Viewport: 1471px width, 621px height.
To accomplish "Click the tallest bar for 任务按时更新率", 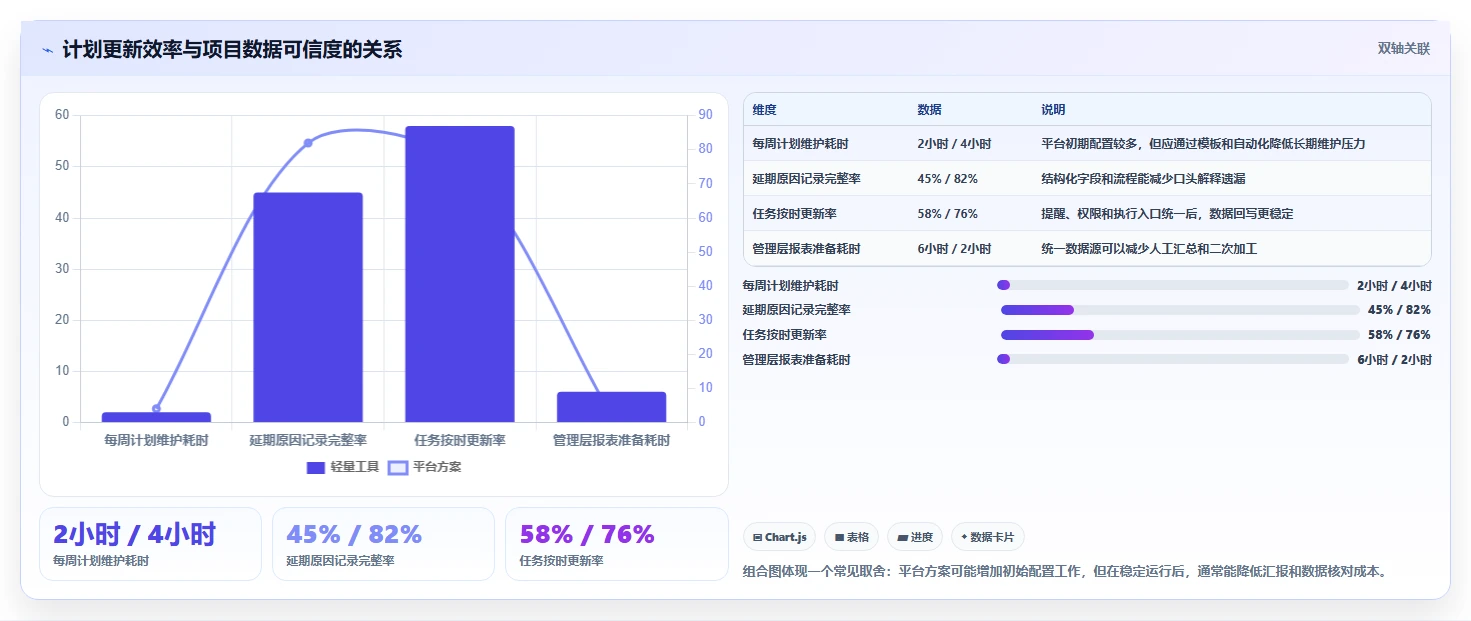I will [x=460, y=274].
